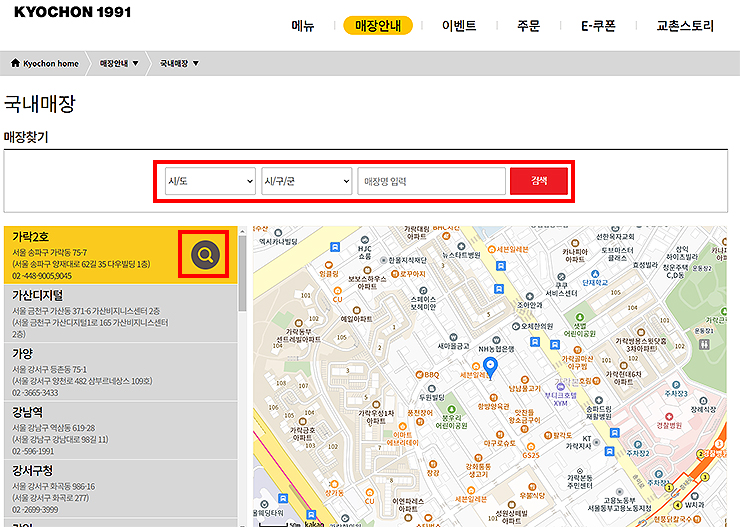Click the store list scrollbar thumb

coord(243,274)
